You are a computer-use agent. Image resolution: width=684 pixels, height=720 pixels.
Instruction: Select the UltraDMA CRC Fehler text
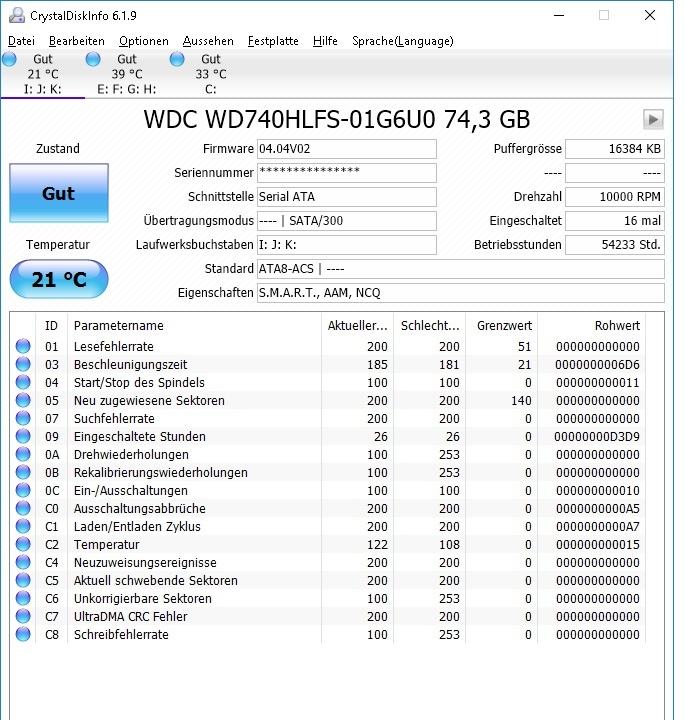pos(131,617)
